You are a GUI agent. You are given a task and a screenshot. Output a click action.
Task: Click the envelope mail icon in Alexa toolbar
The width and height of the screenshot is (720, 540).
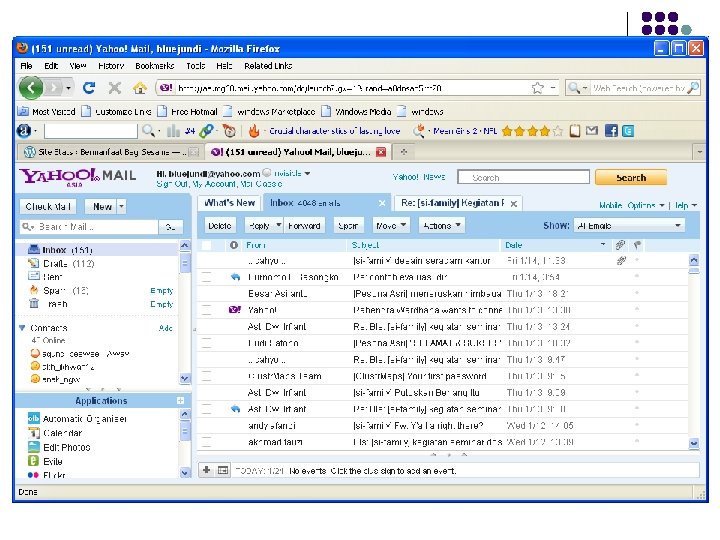(592, 131)
